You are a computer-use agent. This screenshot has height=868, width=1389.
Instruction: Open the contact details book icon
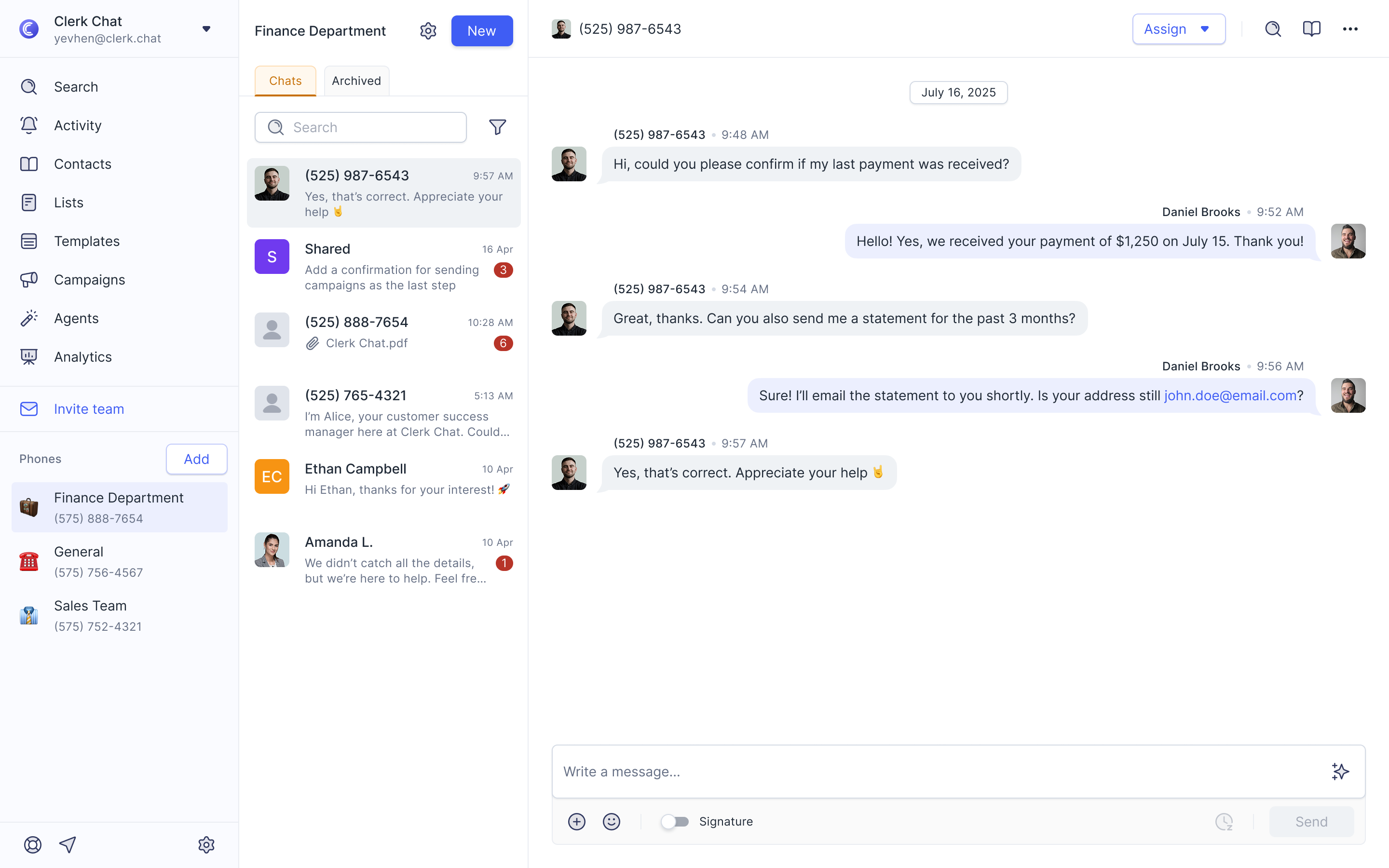1311,29
